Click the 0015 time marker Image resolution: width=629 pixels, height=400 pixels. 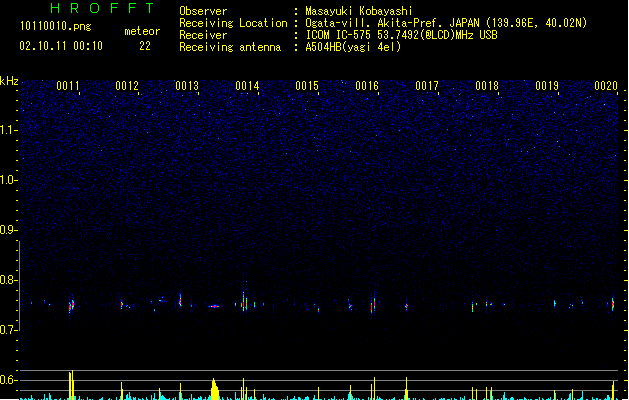click(307, 86)
